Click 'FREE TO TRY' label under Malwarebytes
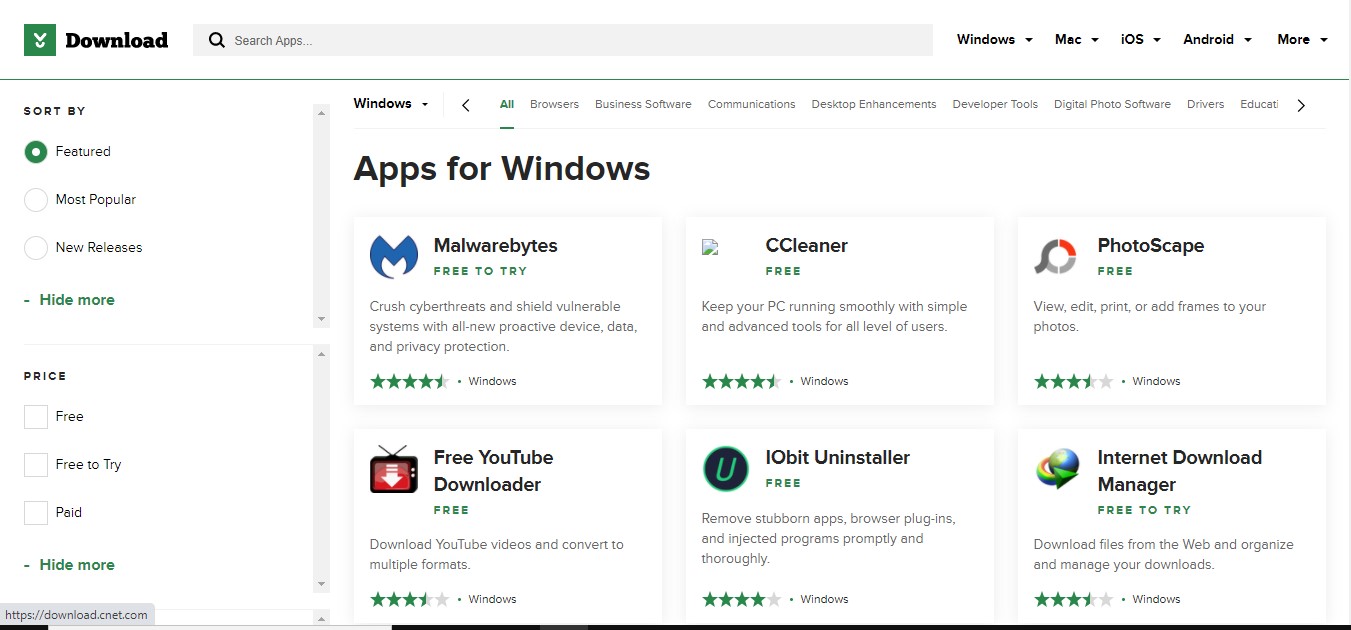This screenshot has width=1351, height=630. (x=480, y=271)
